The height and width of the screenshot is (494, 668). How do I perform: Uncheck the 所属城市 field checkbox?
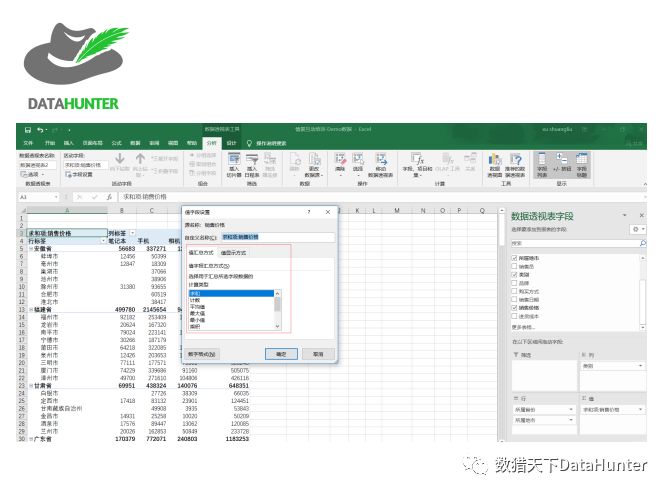[516, 259]
